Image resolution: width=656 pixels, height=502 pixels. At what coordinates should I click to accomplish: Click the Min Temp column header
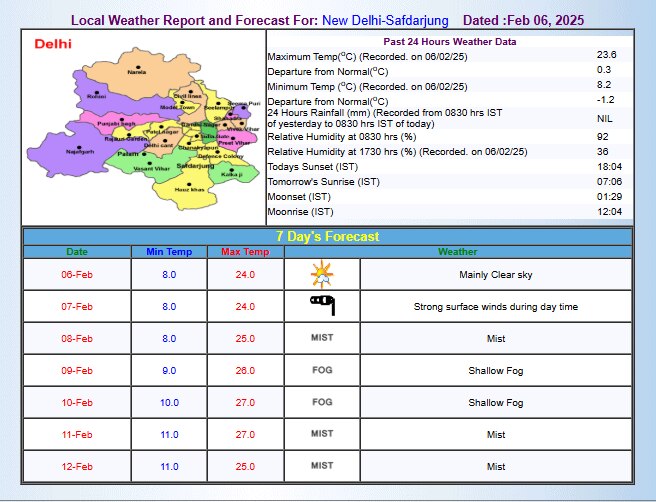pyautogui.click(x=168, y=252)
